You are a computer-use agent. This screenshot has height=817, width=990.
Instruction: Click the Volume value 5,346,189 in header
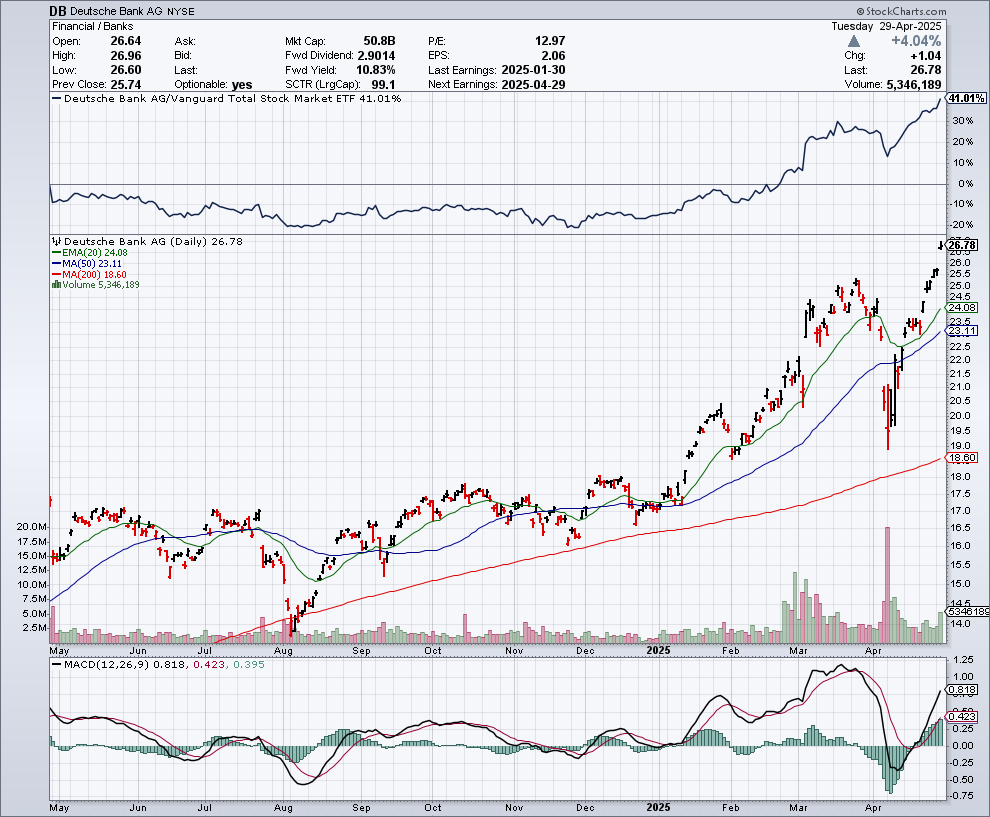[x=914, y=85]
